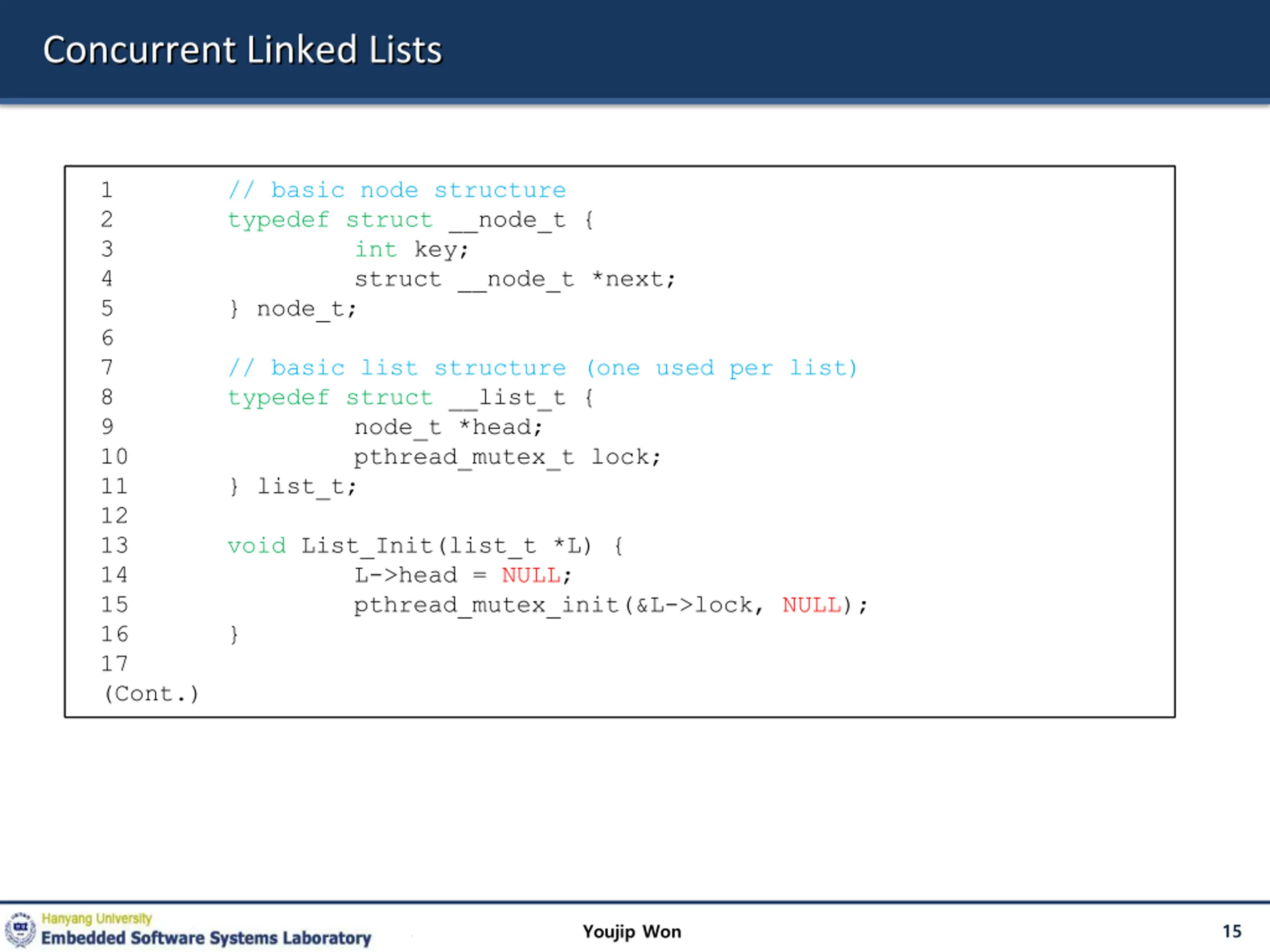The image size is (1270, 952).
Task: Click the closing node_t typedef line
Action: tap(293, 309)
